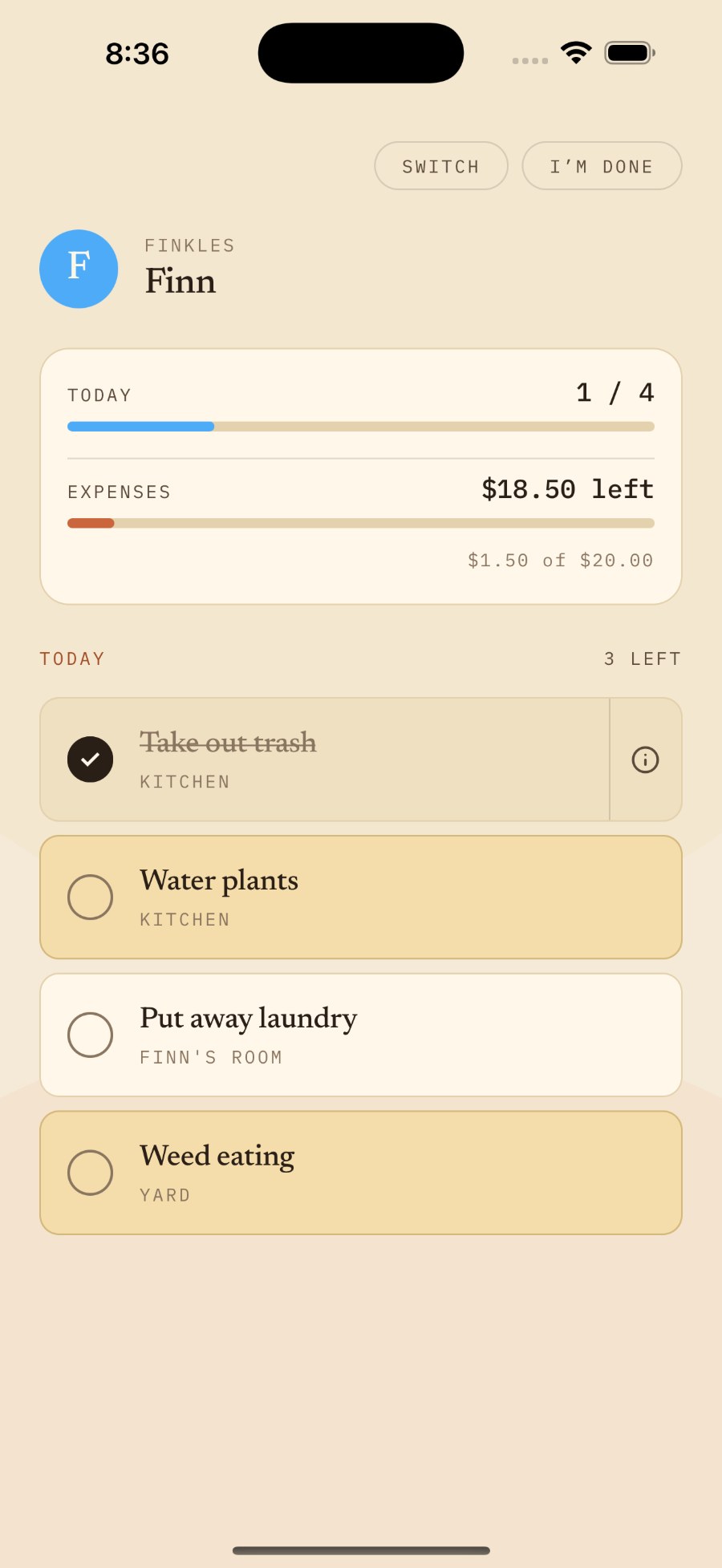Tap Finn's blue F avatar

[79, 269]
